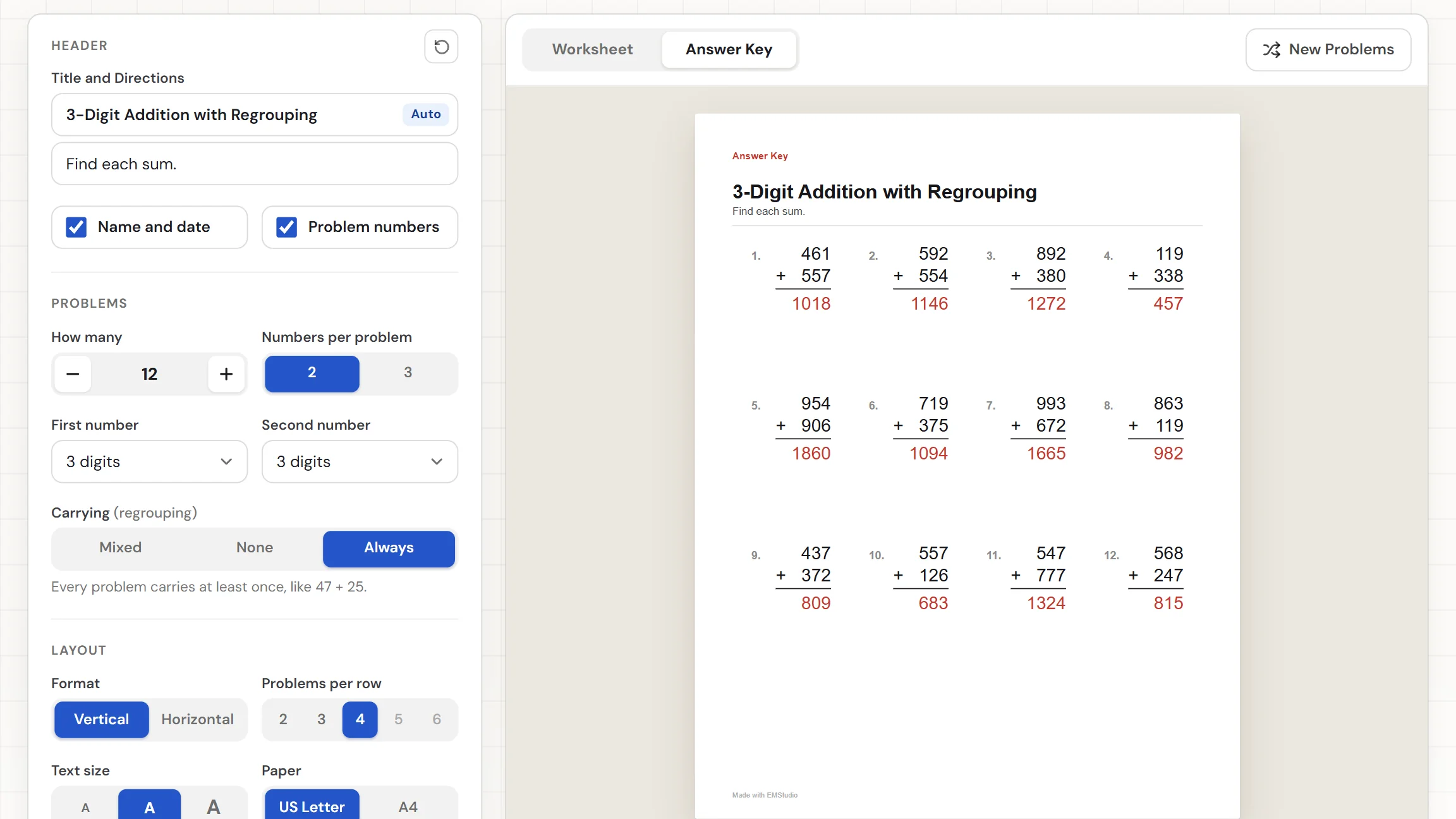The width and height of the screenshot is (1456, 819).
Task: Click the 'Find each sum.' subtitle on page
Action: coord(768,211)
